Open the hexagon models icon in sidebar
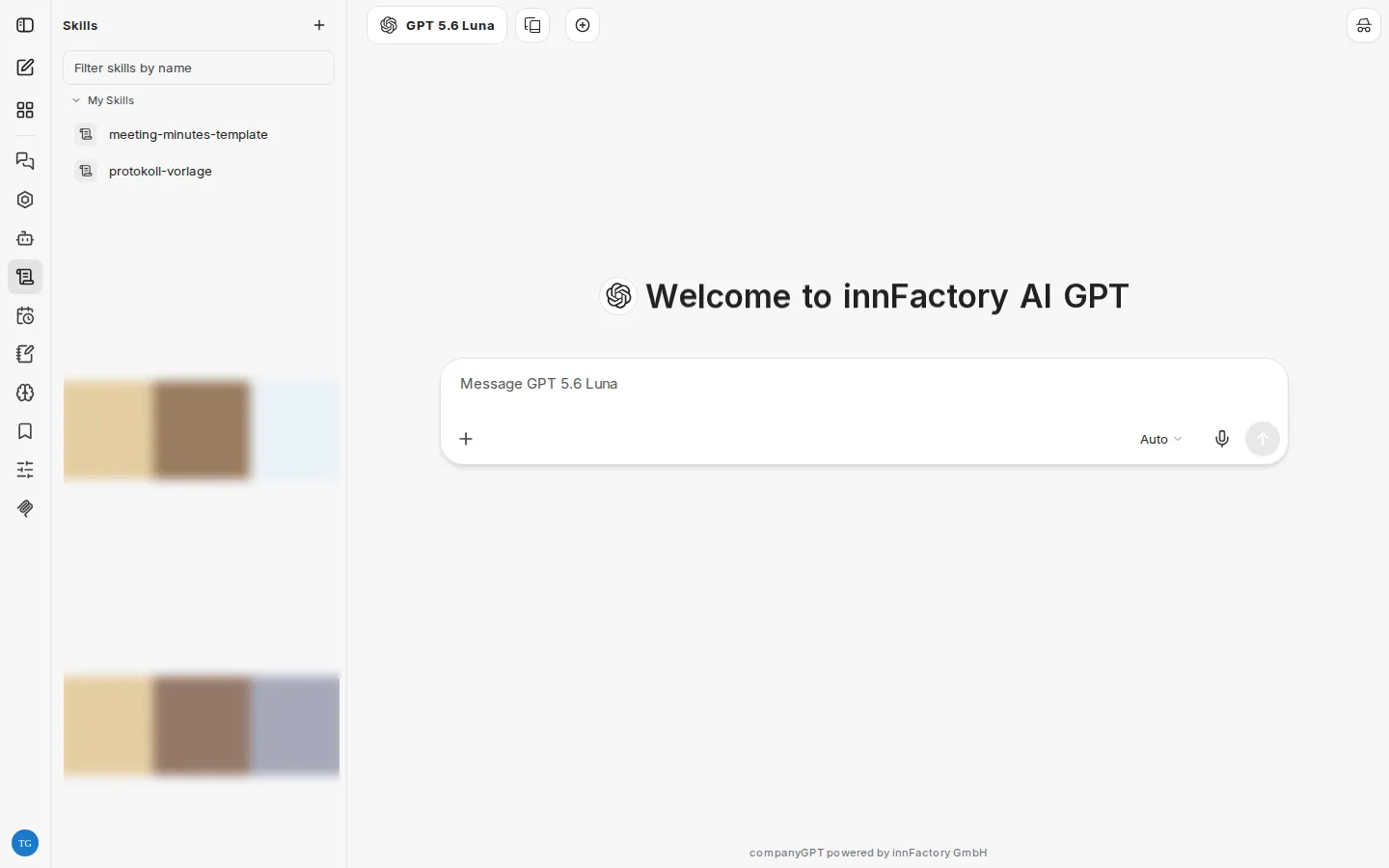The width and height of the screenshot is (1389, 868). [x=25, y=200]
